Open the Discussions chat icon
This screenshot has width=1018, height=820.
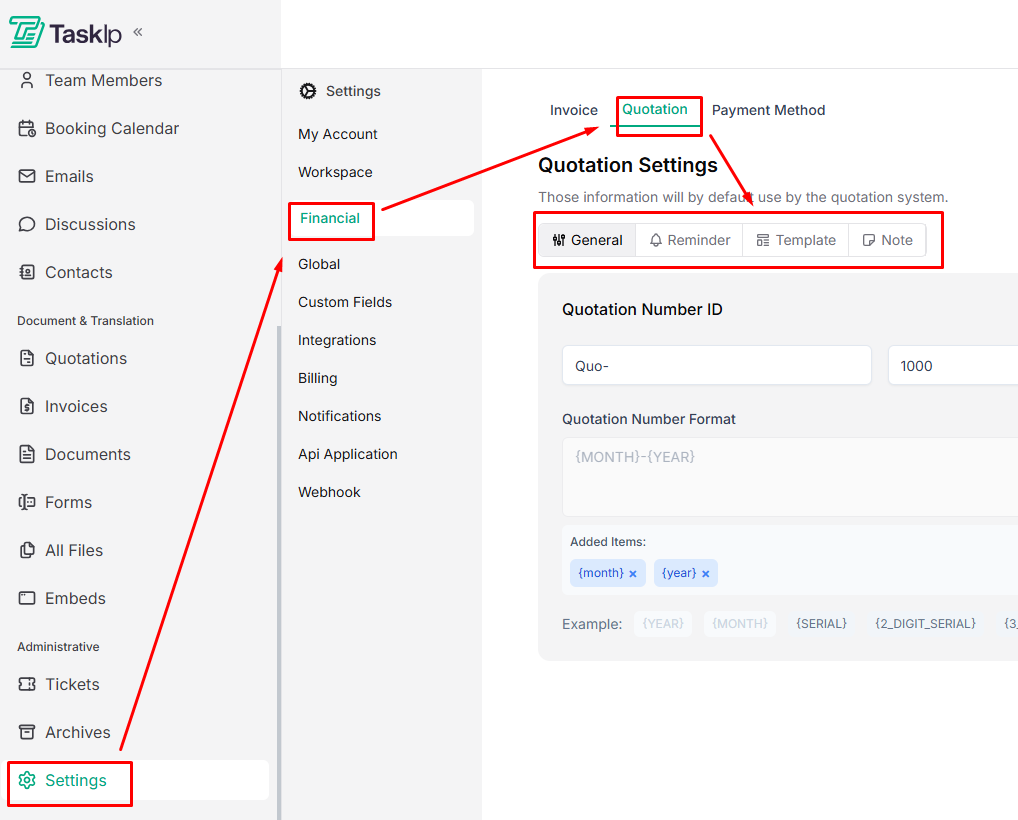[x=25, y=224]
